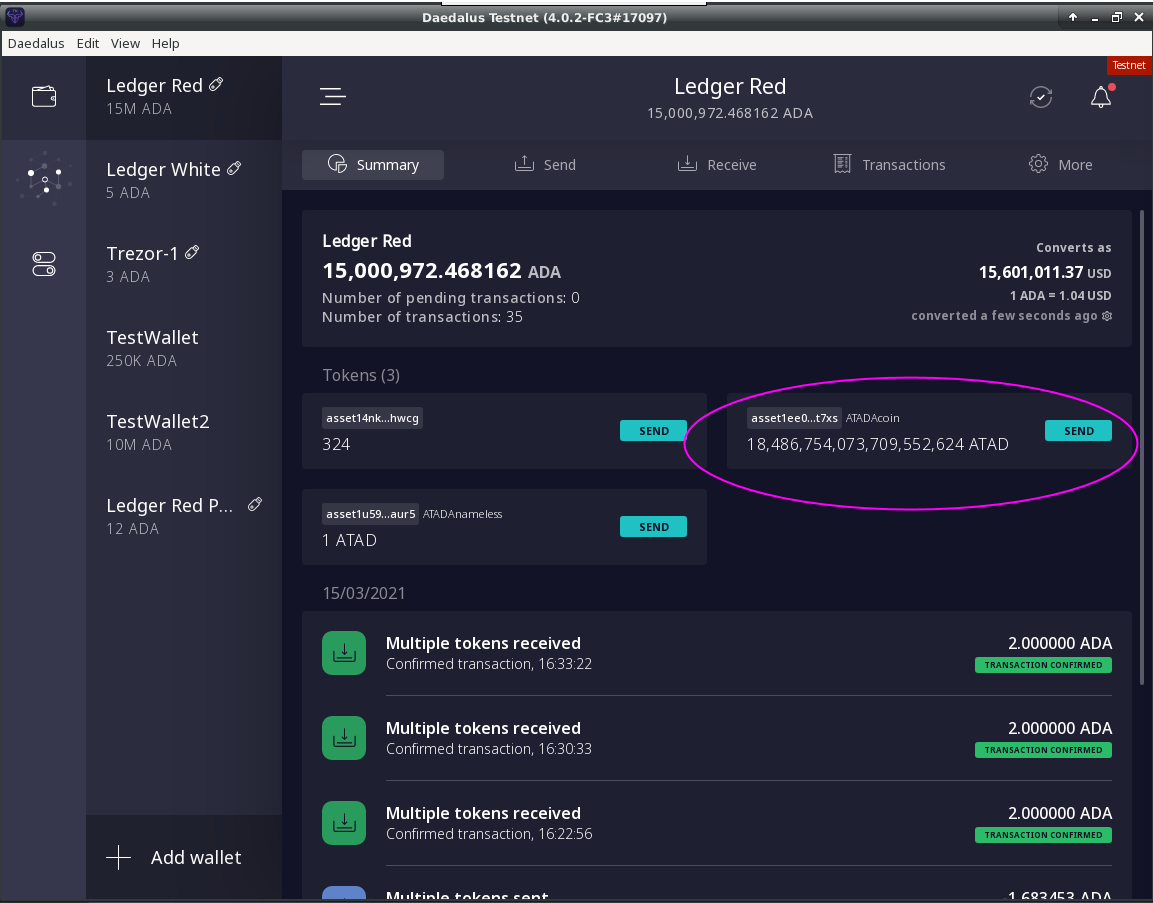This screenshot has width=1153, height=903.
Task: Expand the 16:30:33 Multiple tokens received transaction
Action: pyautogui.click(x=717, y=738)
